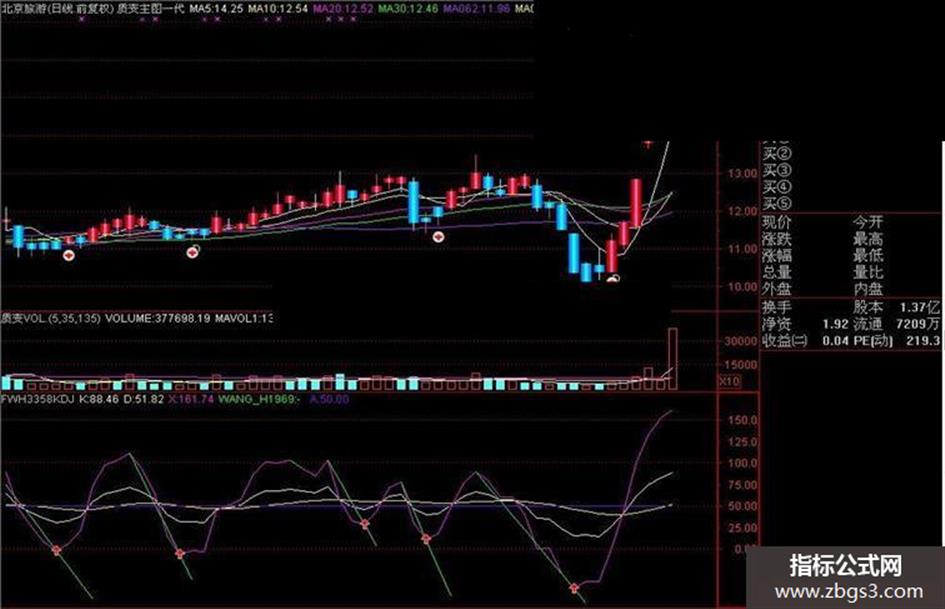Select the tallest volume bar at the far right
Screen dimensions: 945x609
click(x=672, y=359)
